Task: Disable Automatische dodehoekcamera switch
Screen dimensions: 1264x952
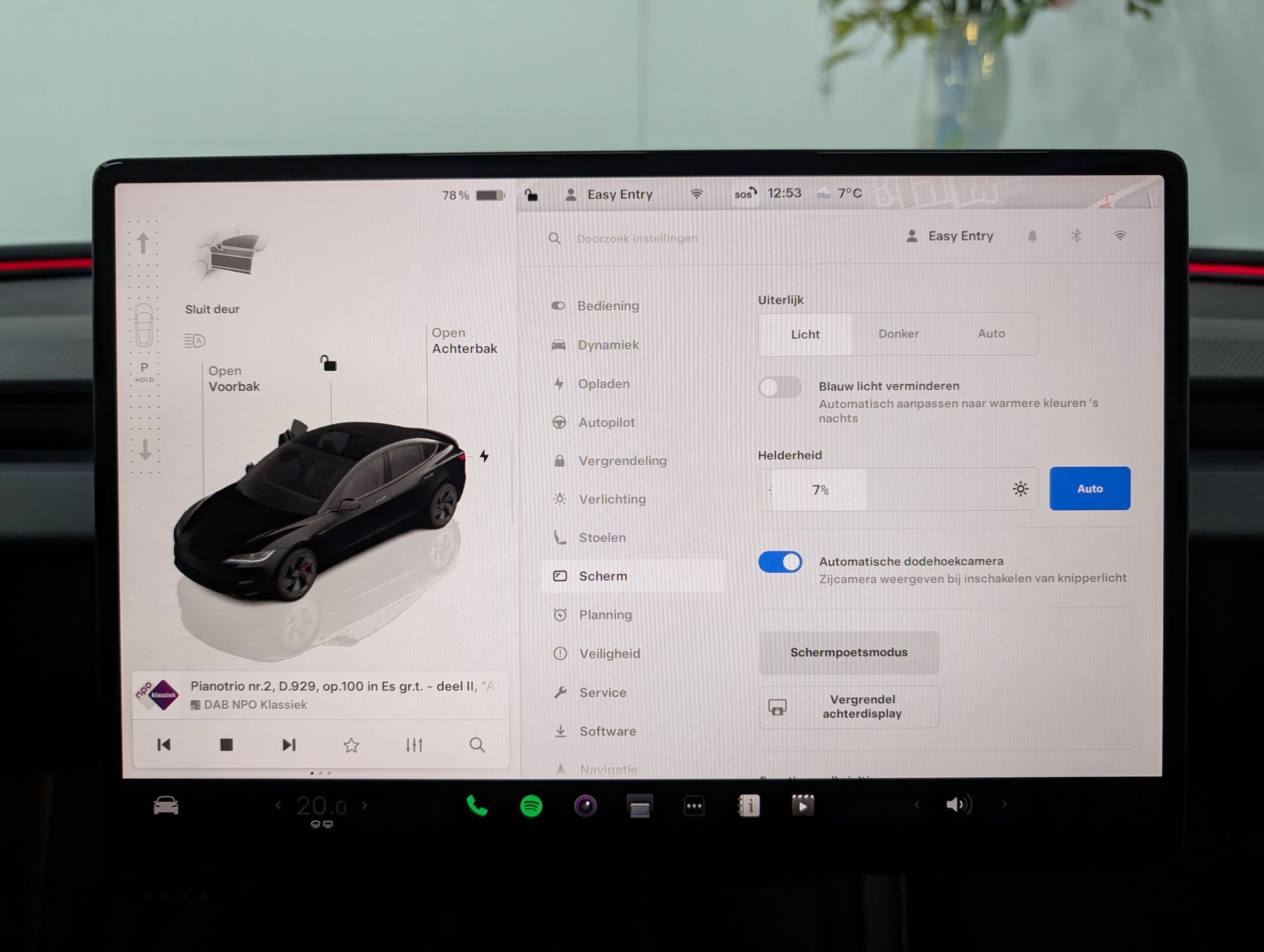Action: point(780,562)
